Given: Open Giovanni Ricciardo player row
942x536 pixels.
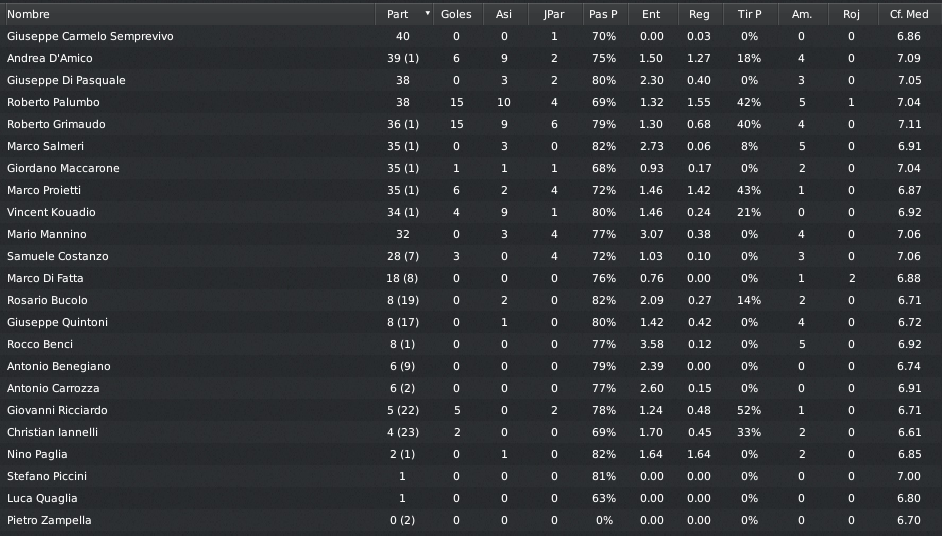Looking at the screenshot, I should click(x=471, y=410).
